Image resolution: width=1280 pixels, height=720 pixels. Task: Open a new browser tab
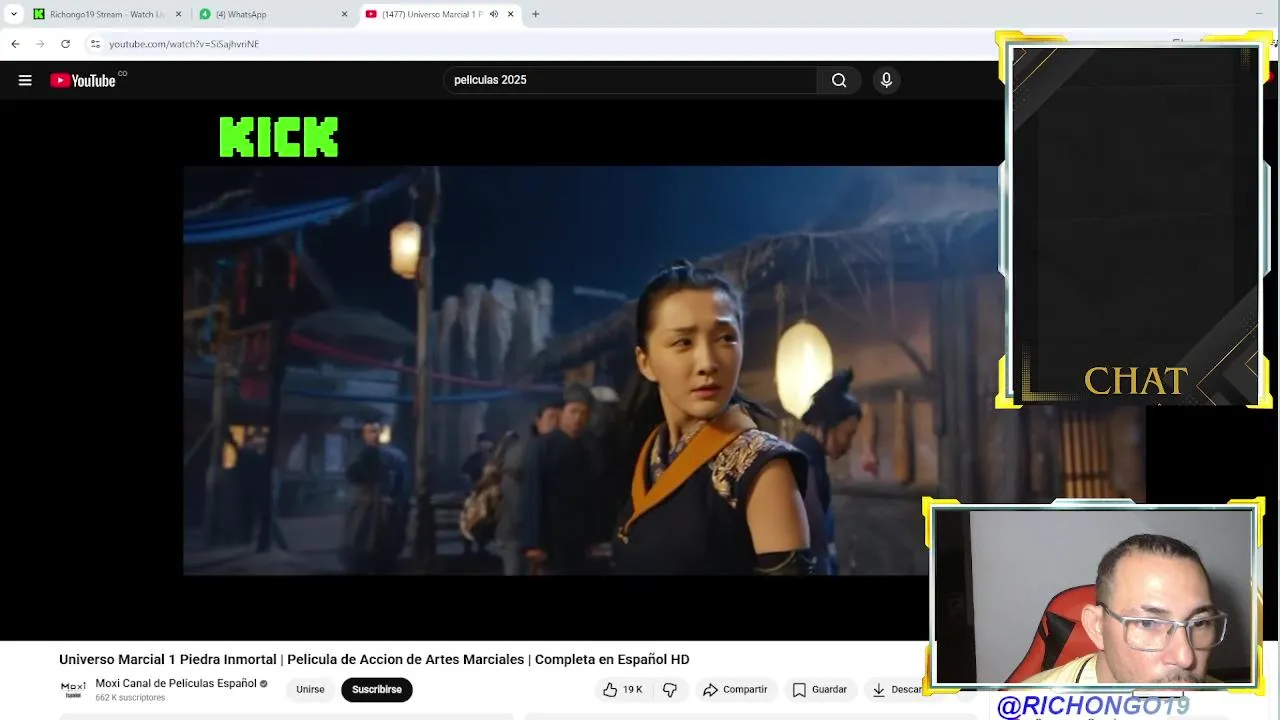pyautogui.click(x=536, y=14)
